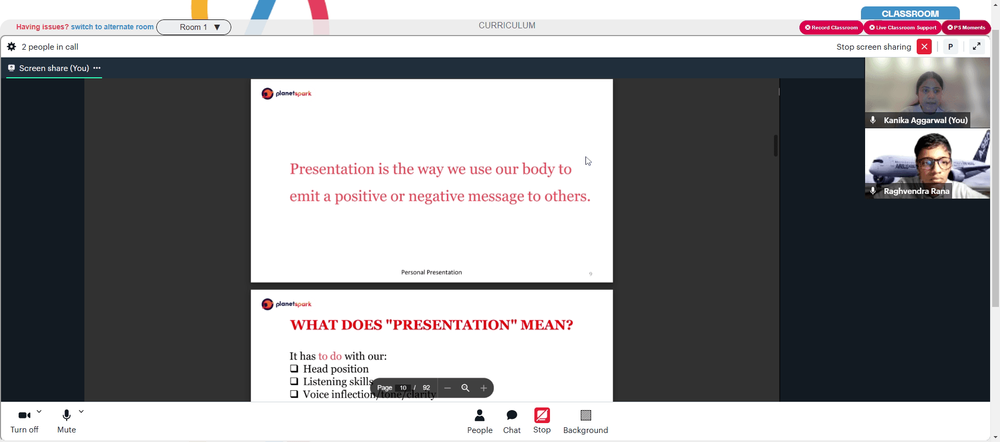This screenshot has width=1000, height=442.
Task: Expand microphone options chevron
Action: point(81,411)
